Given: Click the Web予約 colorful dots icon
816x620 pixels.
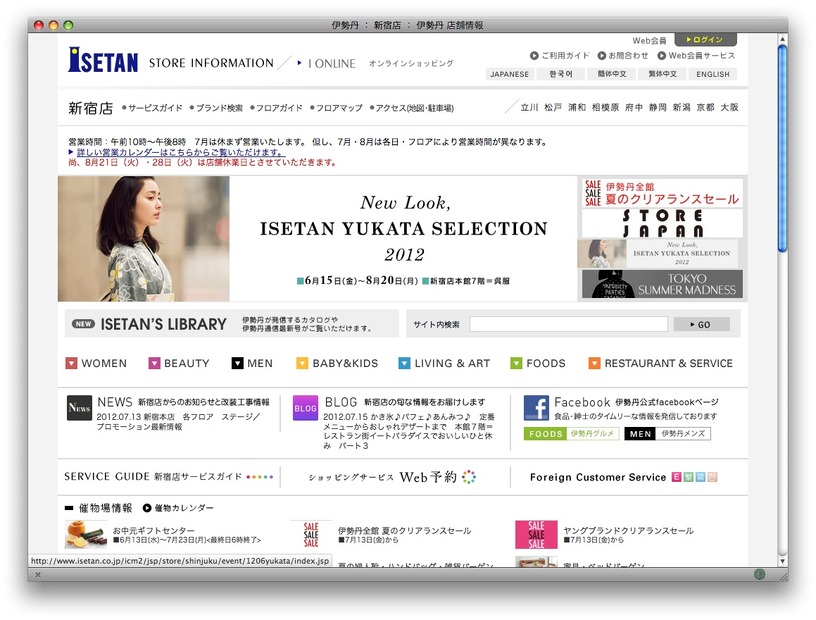Looking at the screenshot, I should coord(469,477).
